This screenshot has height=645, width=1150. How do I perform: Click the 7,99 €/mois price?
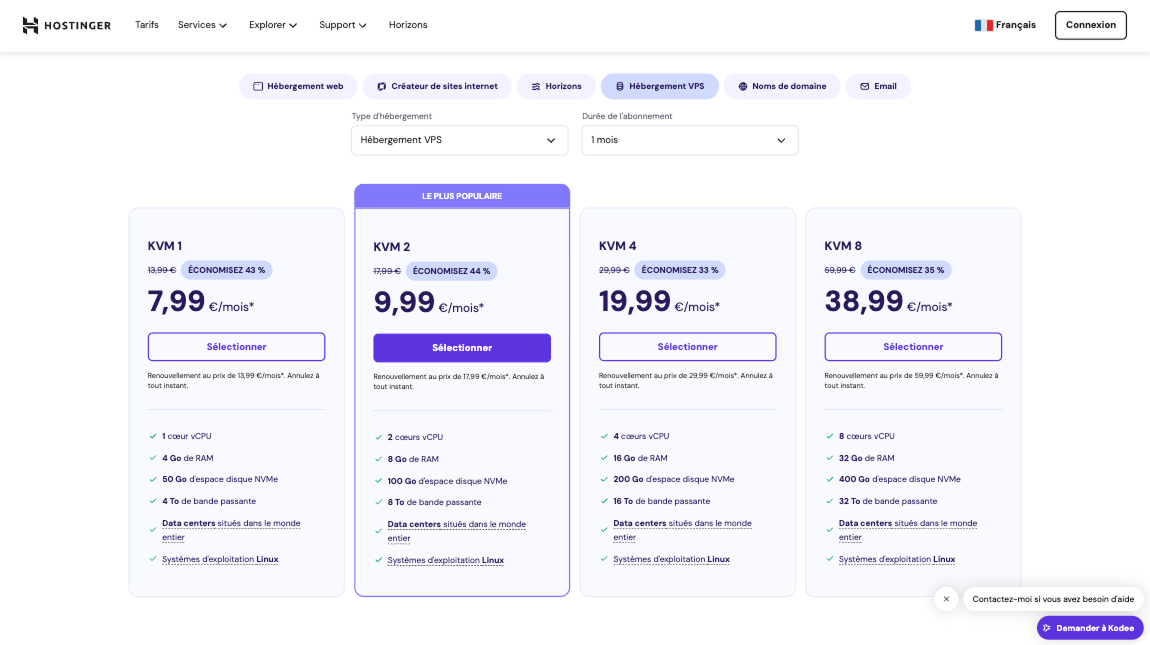[201, 302]
